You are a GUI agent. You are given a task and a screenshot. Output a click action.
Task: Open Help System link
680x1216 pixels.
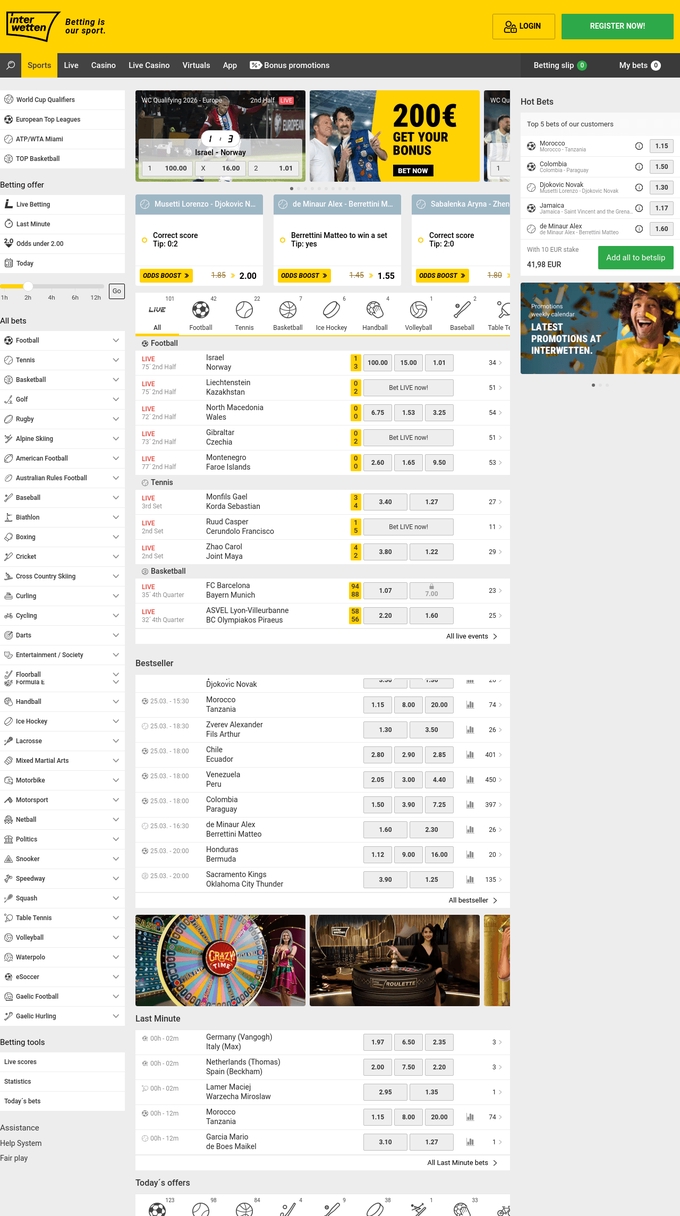click(21, 1143)
